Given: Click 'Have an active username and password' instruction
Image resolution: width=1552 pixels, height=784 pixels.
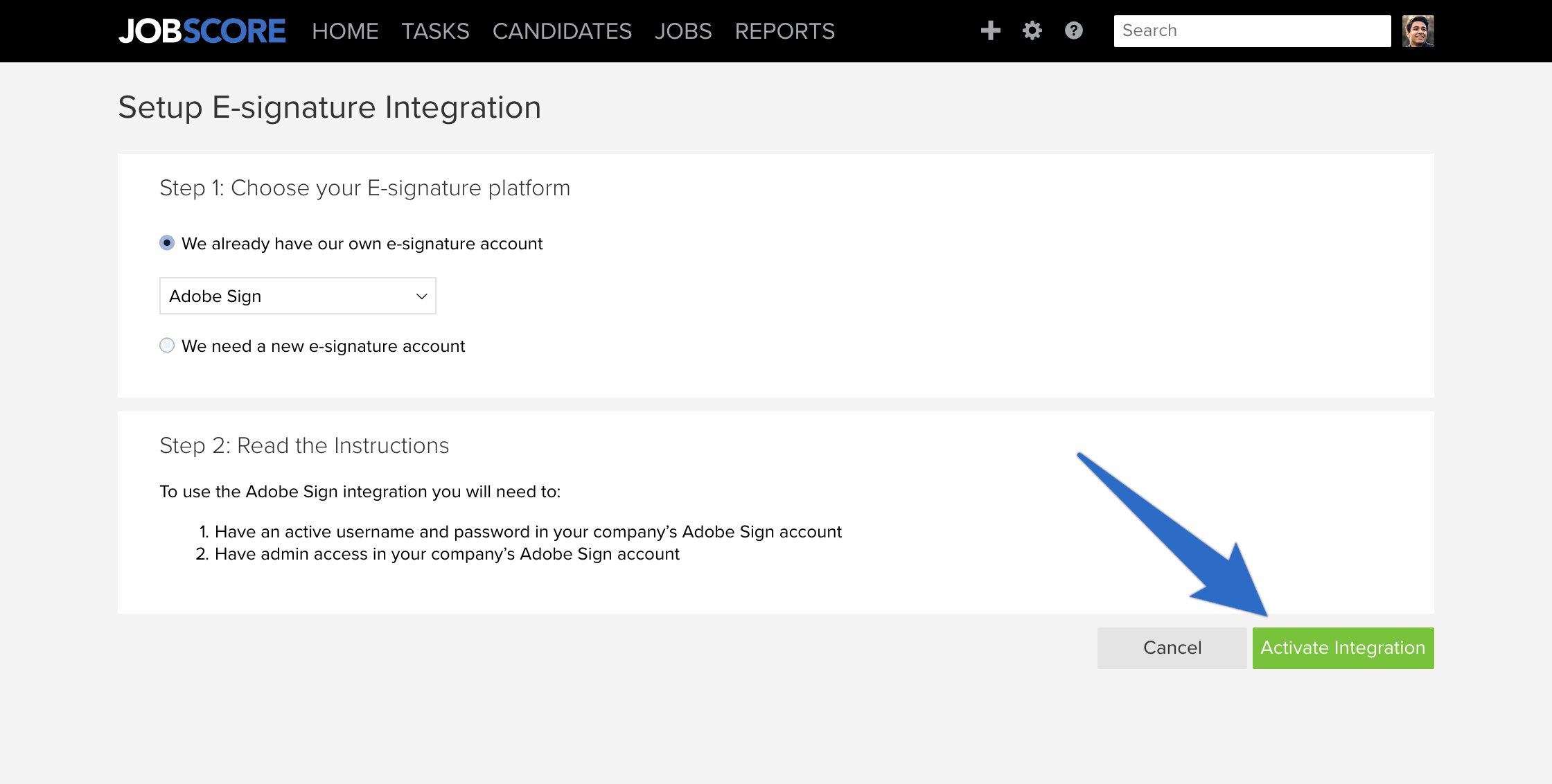Looking at the screenshot, I should click(x=528, y=531).
